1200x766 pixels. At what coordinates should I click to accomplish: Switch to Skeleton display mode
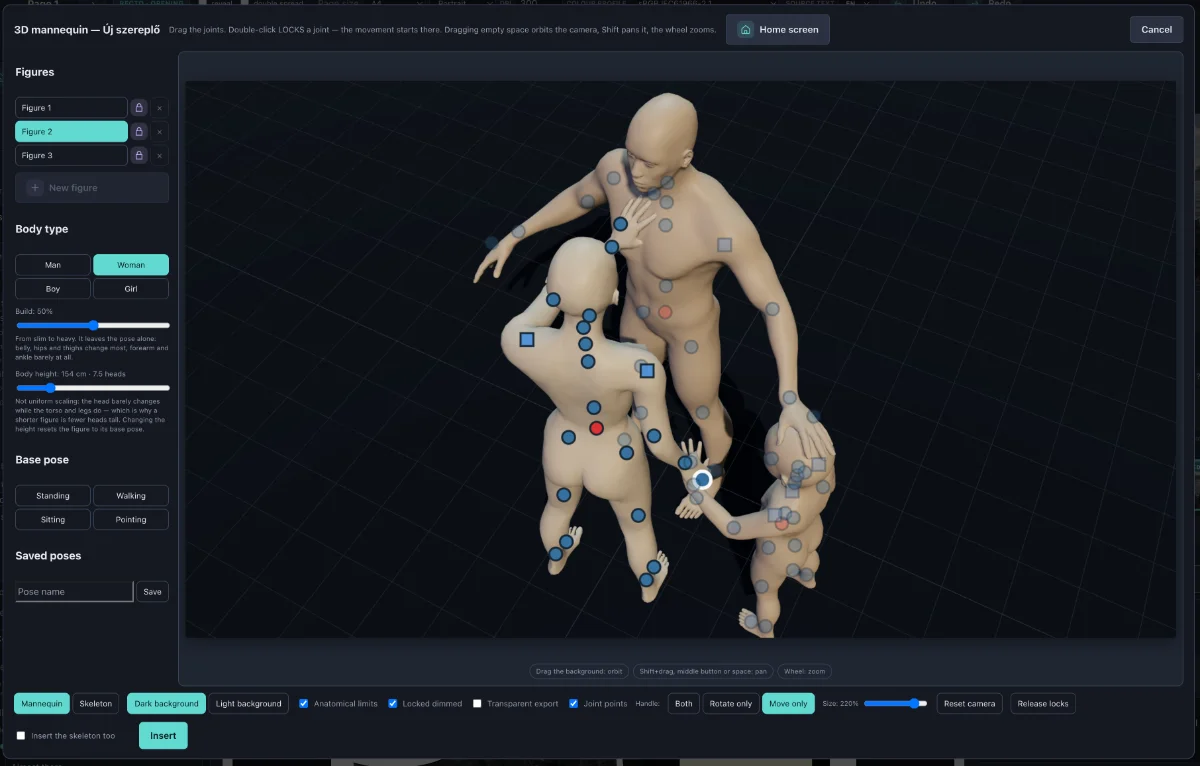point(96,703)
